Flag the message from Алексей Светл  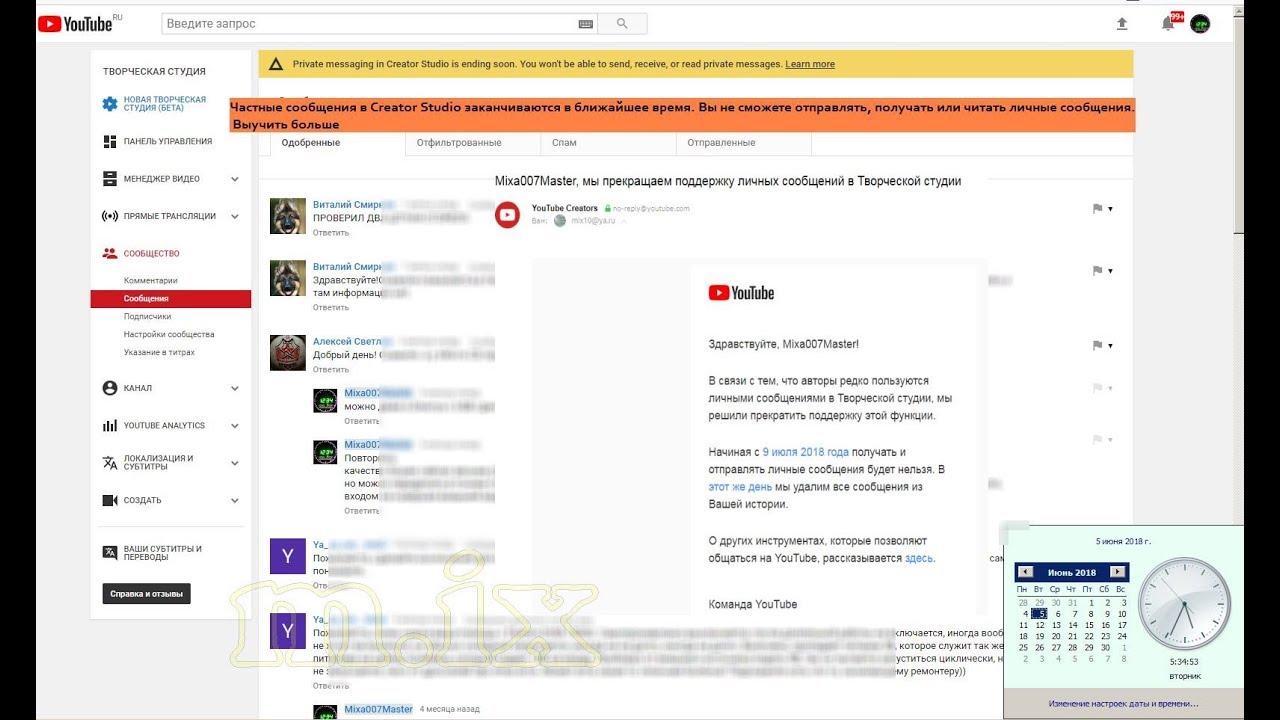pyautogui.click(x=1097, y=346)
